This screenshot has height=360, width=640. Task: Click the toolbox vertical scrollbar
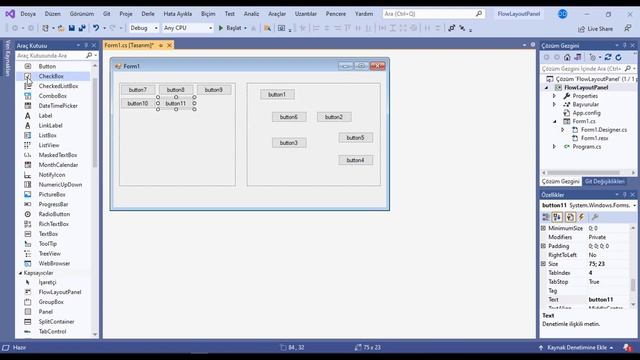click(x=95, y=122)
